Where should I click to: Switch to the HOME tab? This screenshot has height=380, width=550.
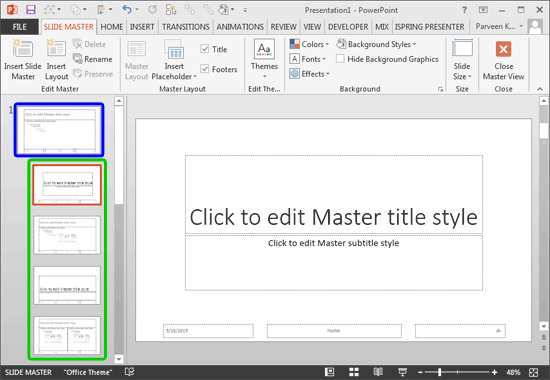(x=112, y=27)
